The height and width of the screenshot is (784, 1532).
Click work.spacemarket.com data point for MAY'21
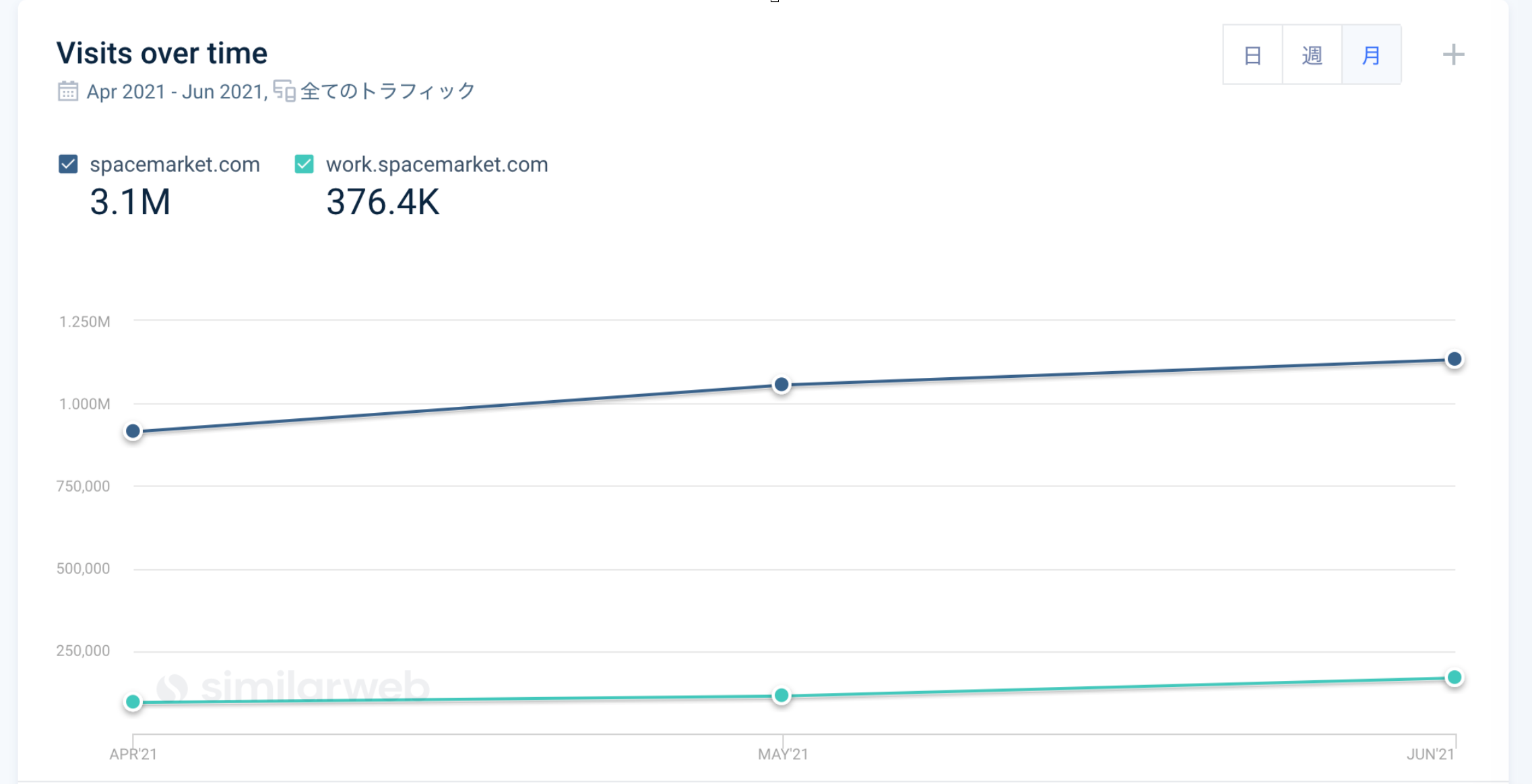pyautogui.click(x=781, y=695)
